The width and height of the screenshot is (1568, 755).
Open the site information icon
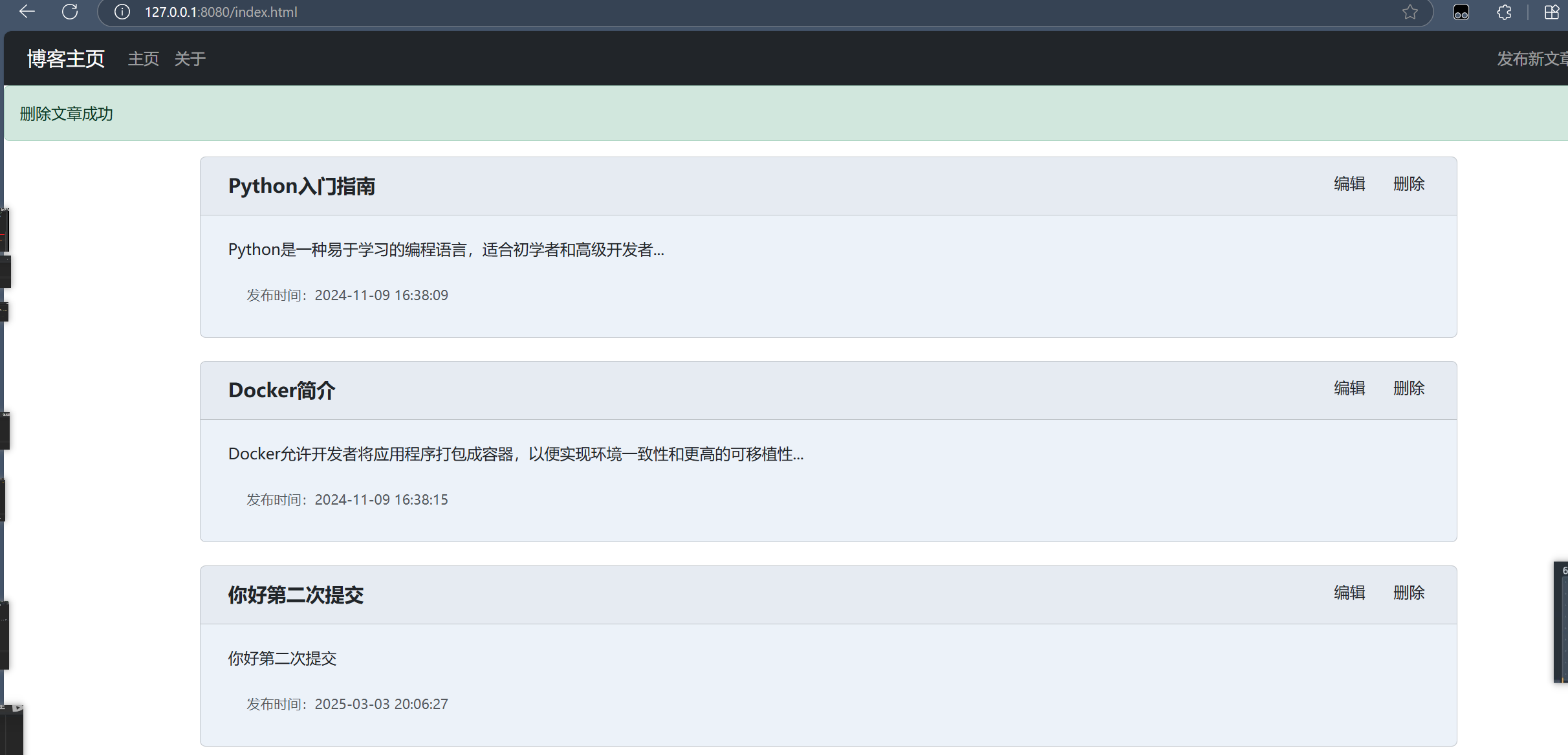point(122,12)
